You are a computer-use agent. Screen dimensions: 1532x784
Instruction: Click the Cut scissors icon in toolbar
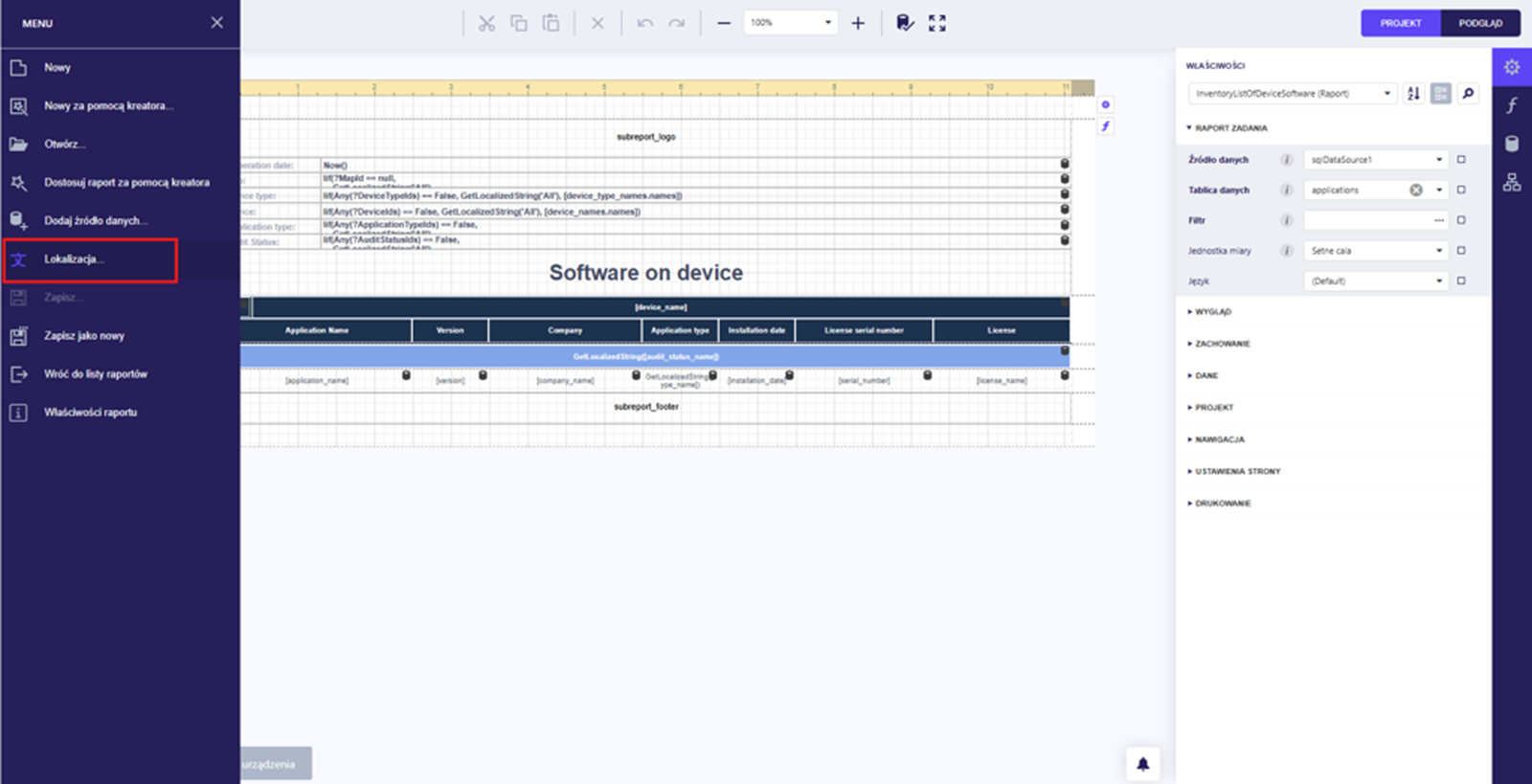coord(486,23)
